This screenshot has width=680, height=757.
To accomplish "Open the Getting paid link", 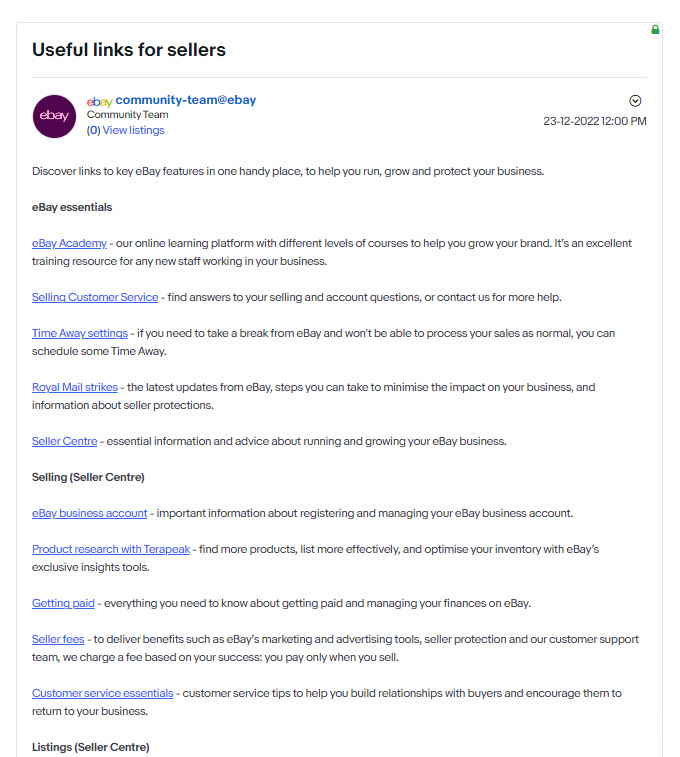I will pyautogui.click(x=63, y=603).
